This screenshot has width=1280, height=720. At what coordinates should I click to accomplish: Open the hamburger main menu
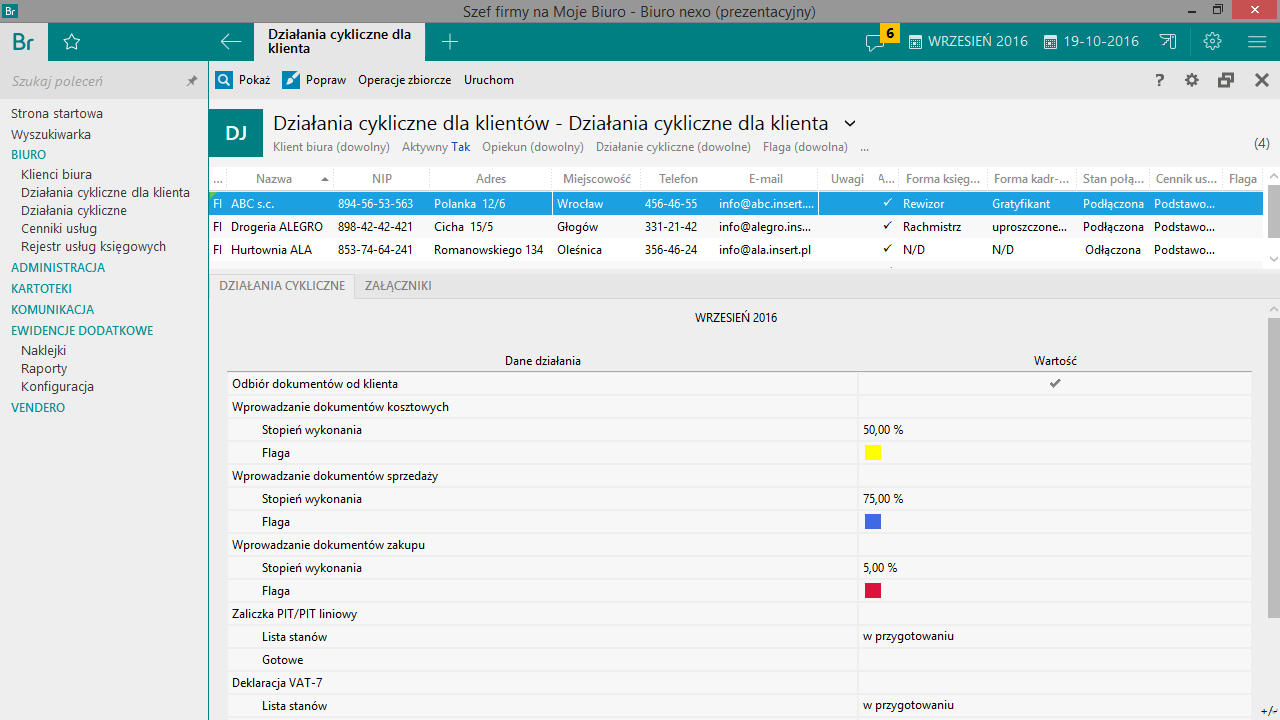point(1257,42)
